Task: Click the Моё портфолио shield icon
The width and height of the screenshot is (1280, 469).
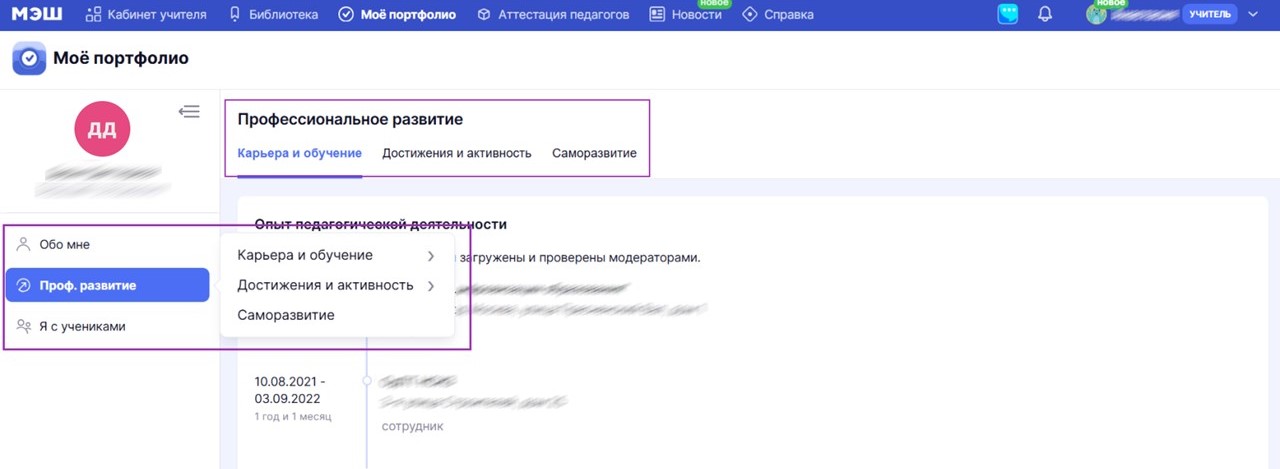Action: [x=29, y=59]
